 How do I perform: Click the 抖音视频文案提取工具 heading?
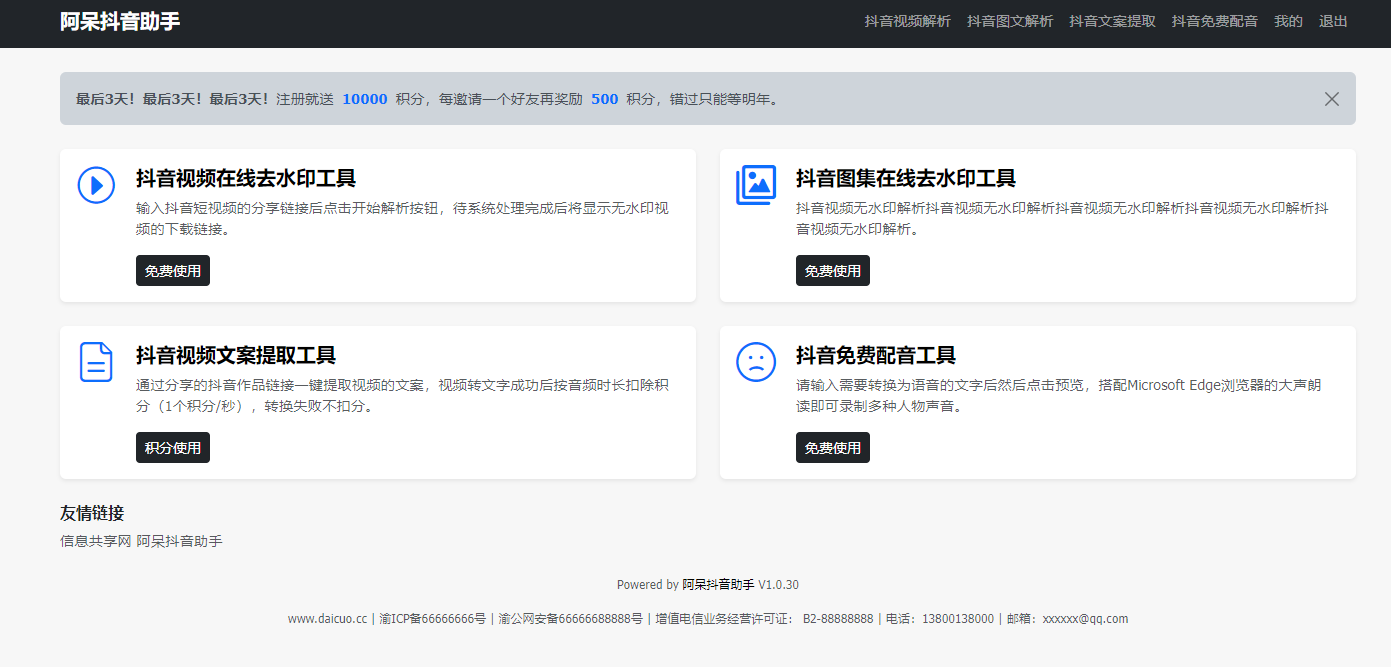click(x=236, y=356)
